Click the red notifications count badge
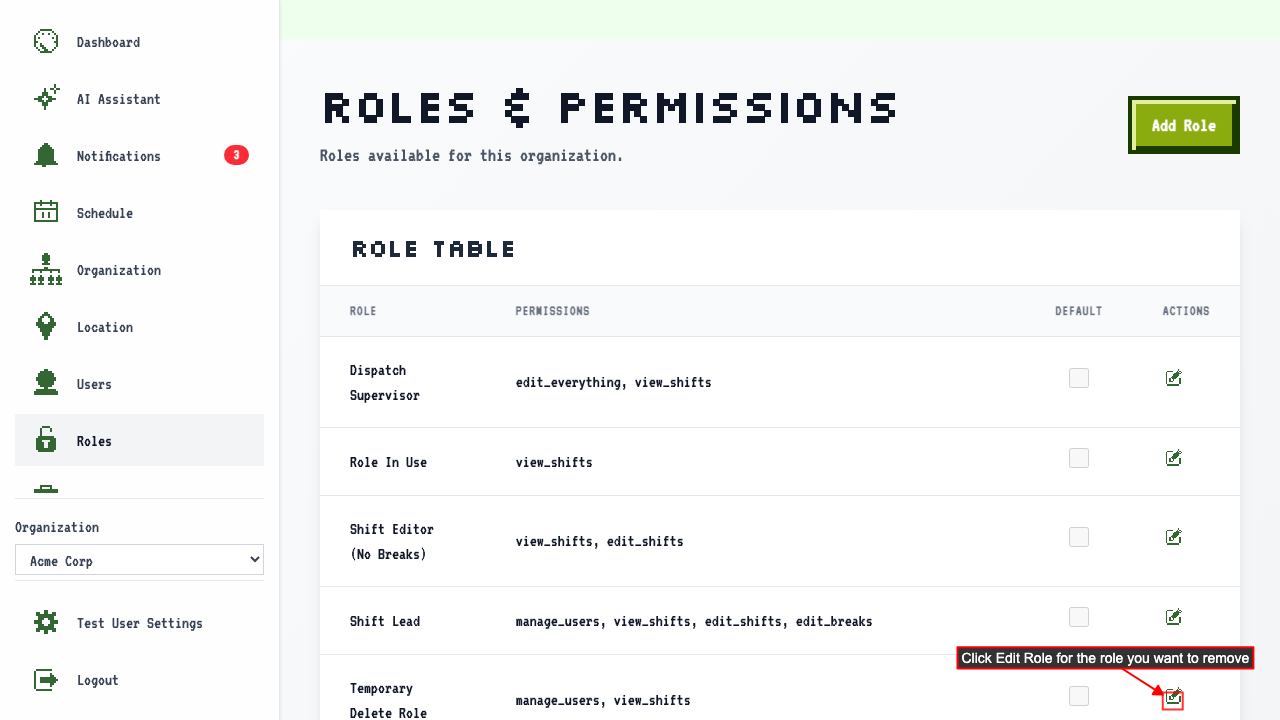The image size is (1280, 720). point(236,155)
